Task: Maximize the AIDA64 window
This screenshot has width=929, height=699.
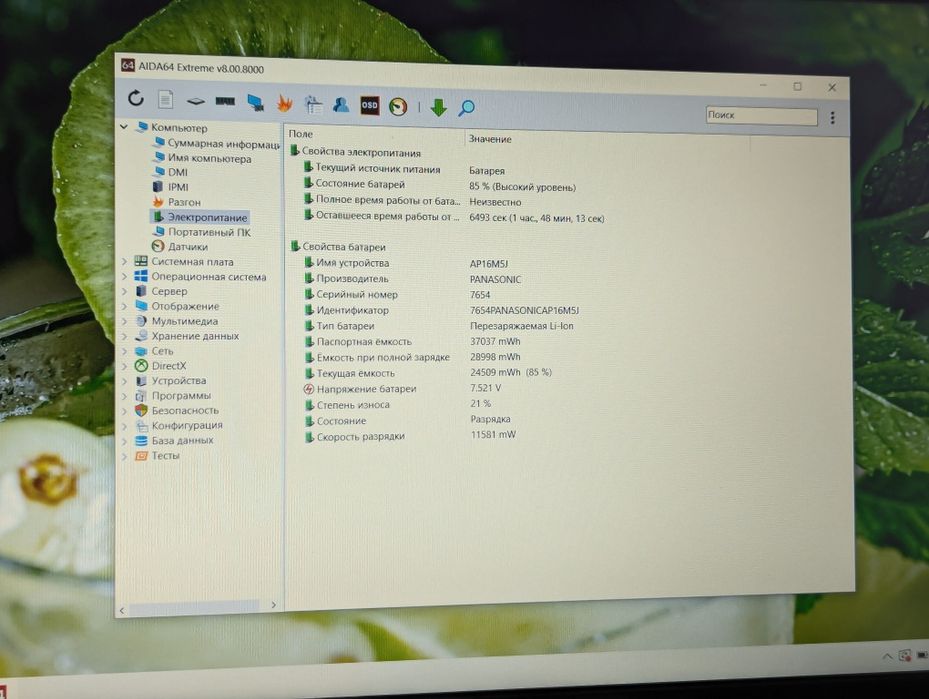Action: point(797,86)
